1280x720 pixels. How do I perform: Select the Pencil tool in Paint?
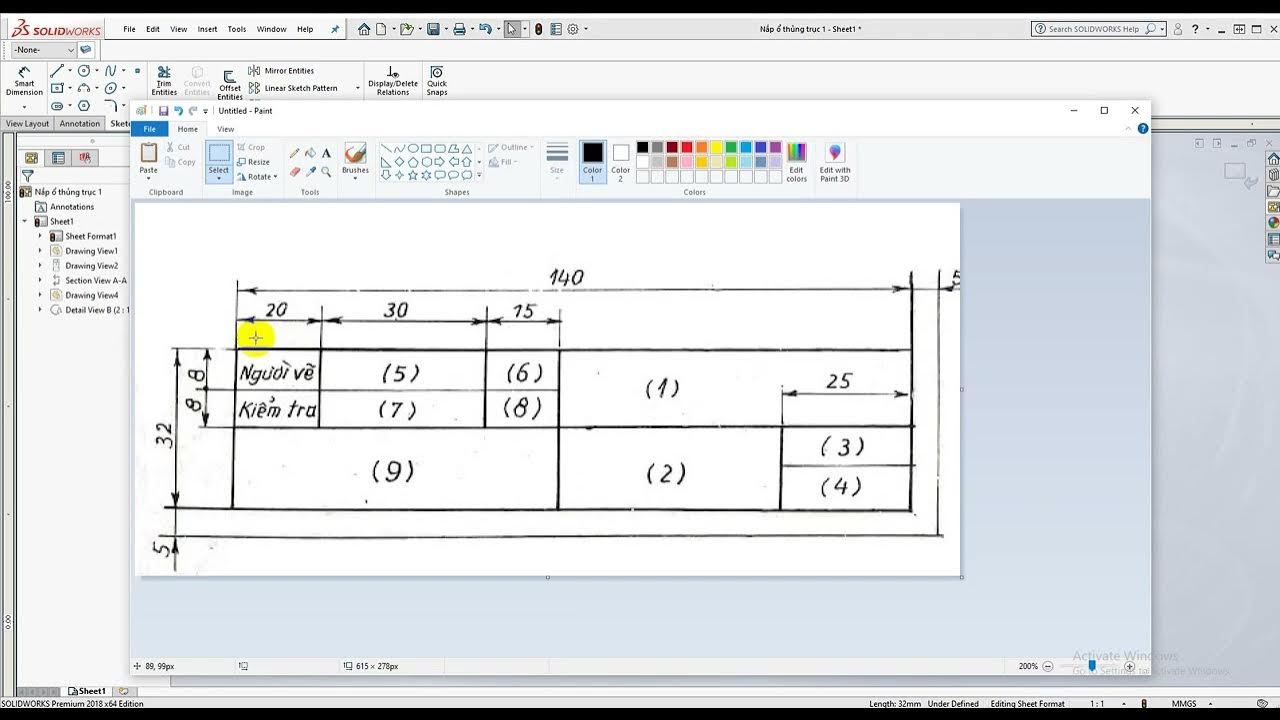point(294,153)
